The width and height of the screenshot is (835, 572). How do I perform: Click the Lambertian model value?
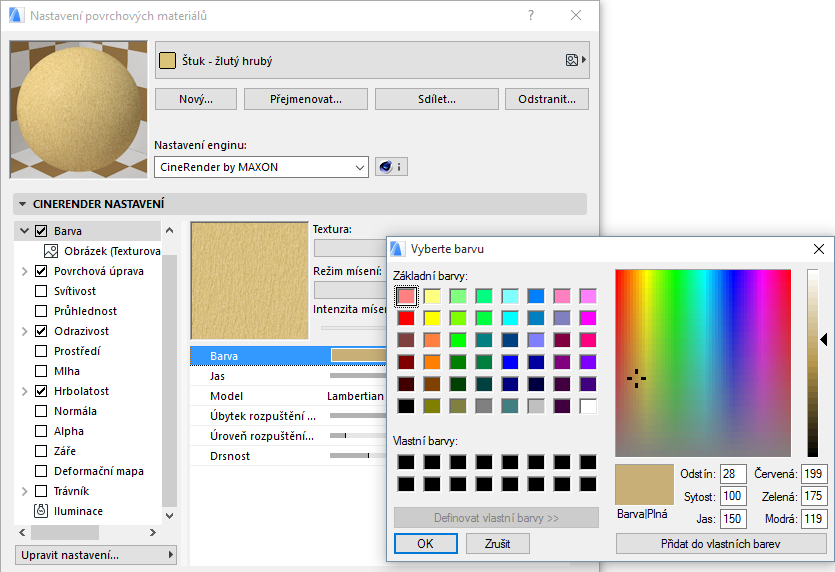click(x=355, y=396)
